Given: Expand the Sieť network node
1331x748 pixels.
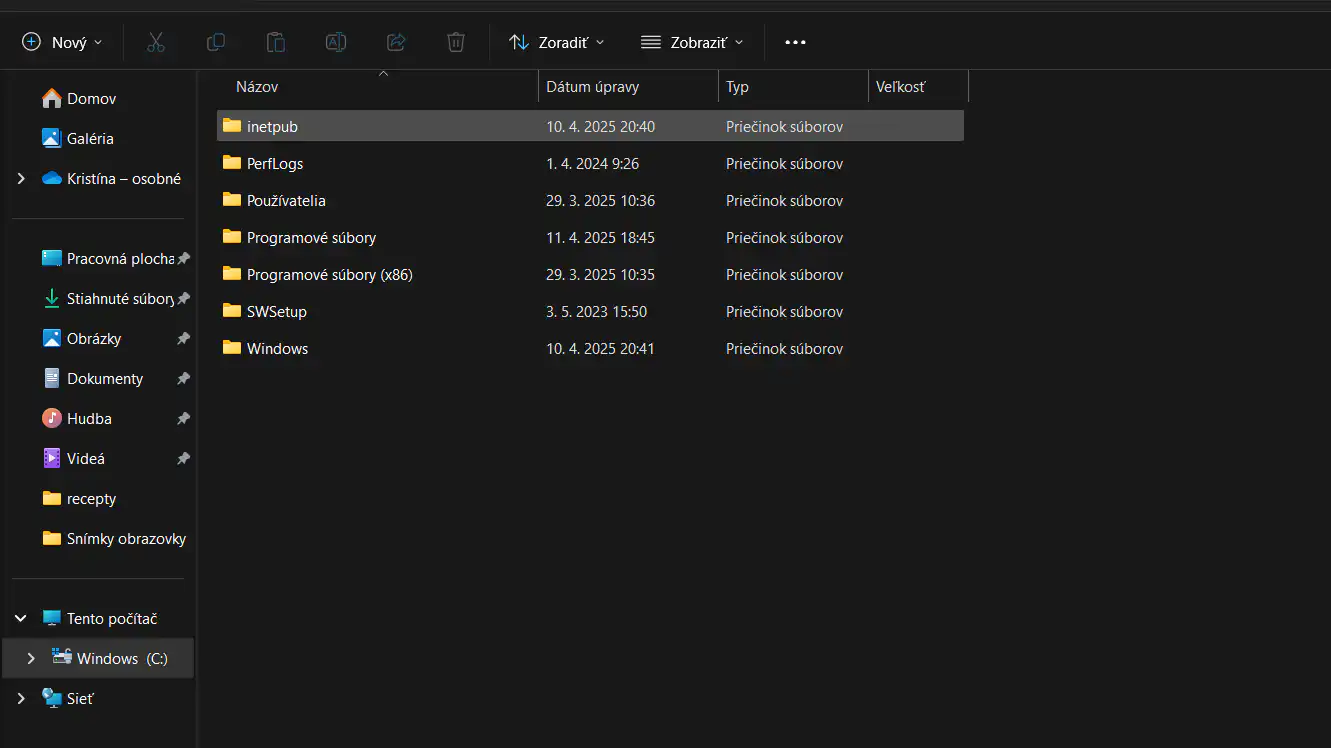Looking at the screenshot, I should click(x=21, y=699).
